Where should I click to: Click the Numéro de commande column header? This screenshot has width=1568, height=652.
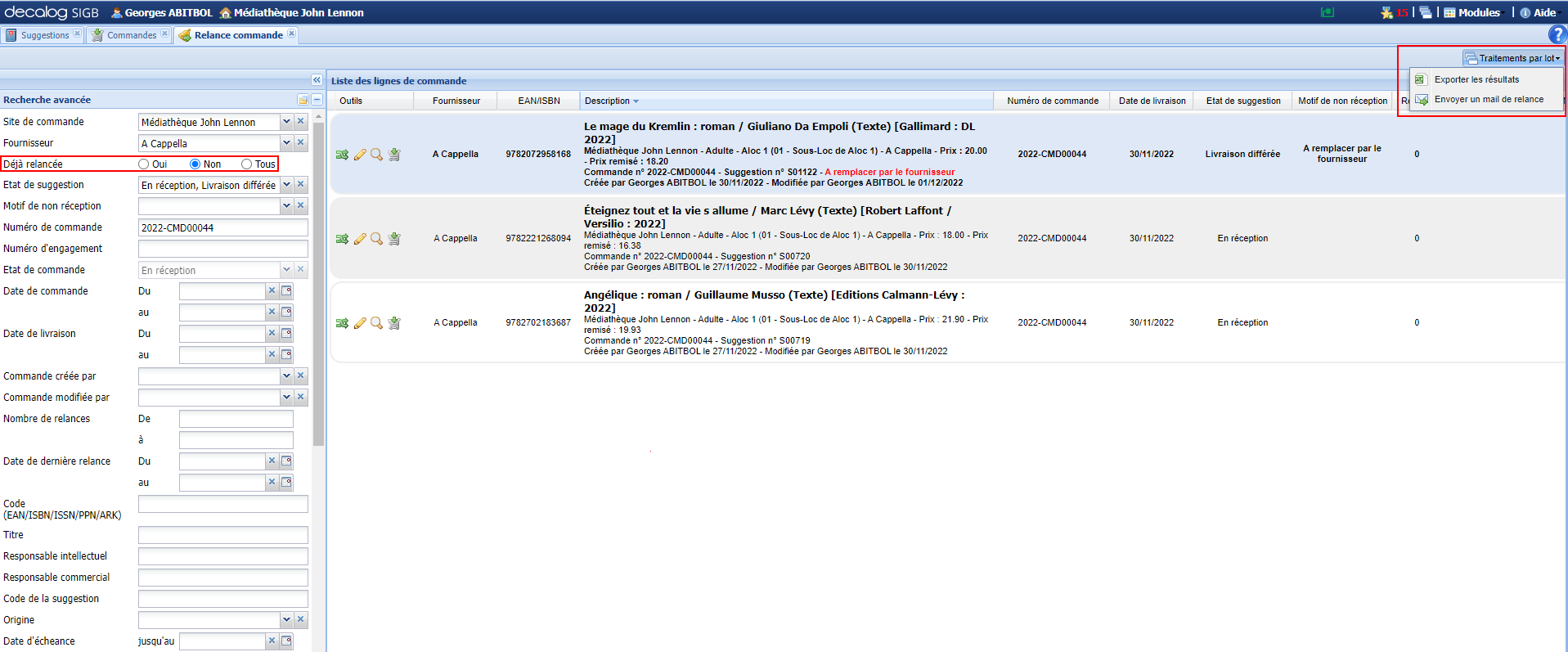point(1053,101)
